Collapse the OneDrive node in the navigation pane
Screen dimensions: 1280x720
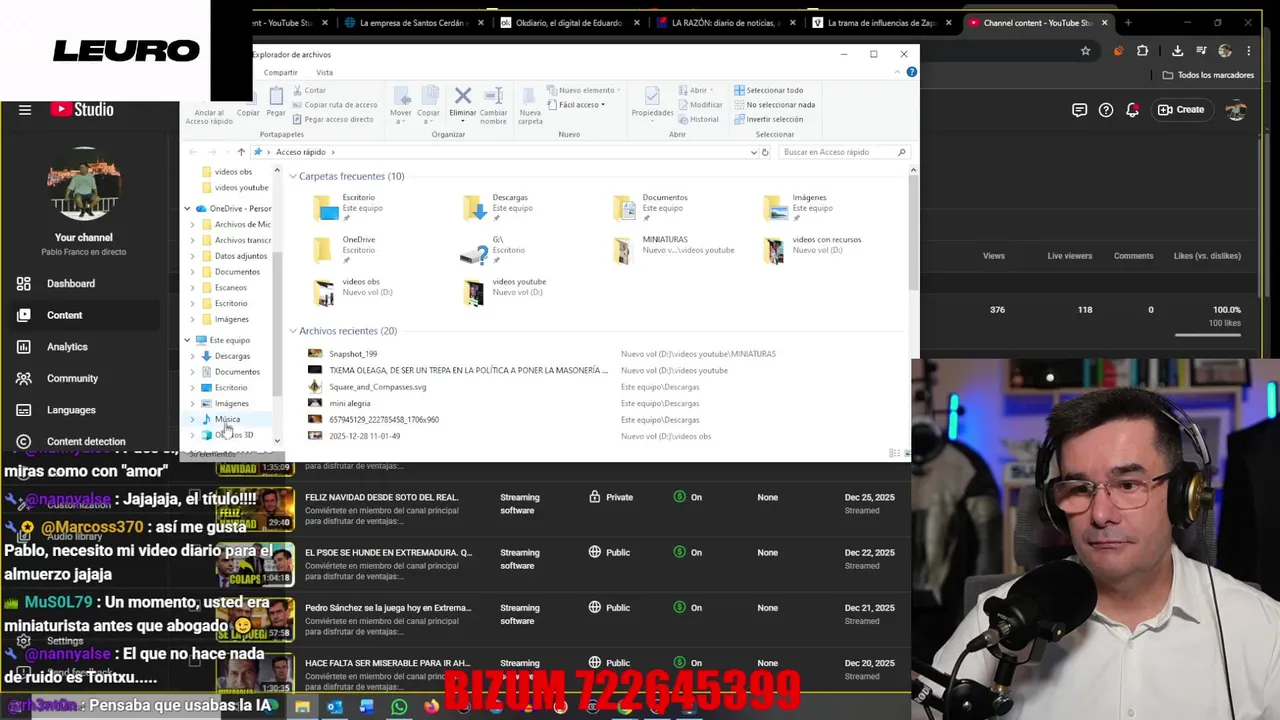[187, 209]
